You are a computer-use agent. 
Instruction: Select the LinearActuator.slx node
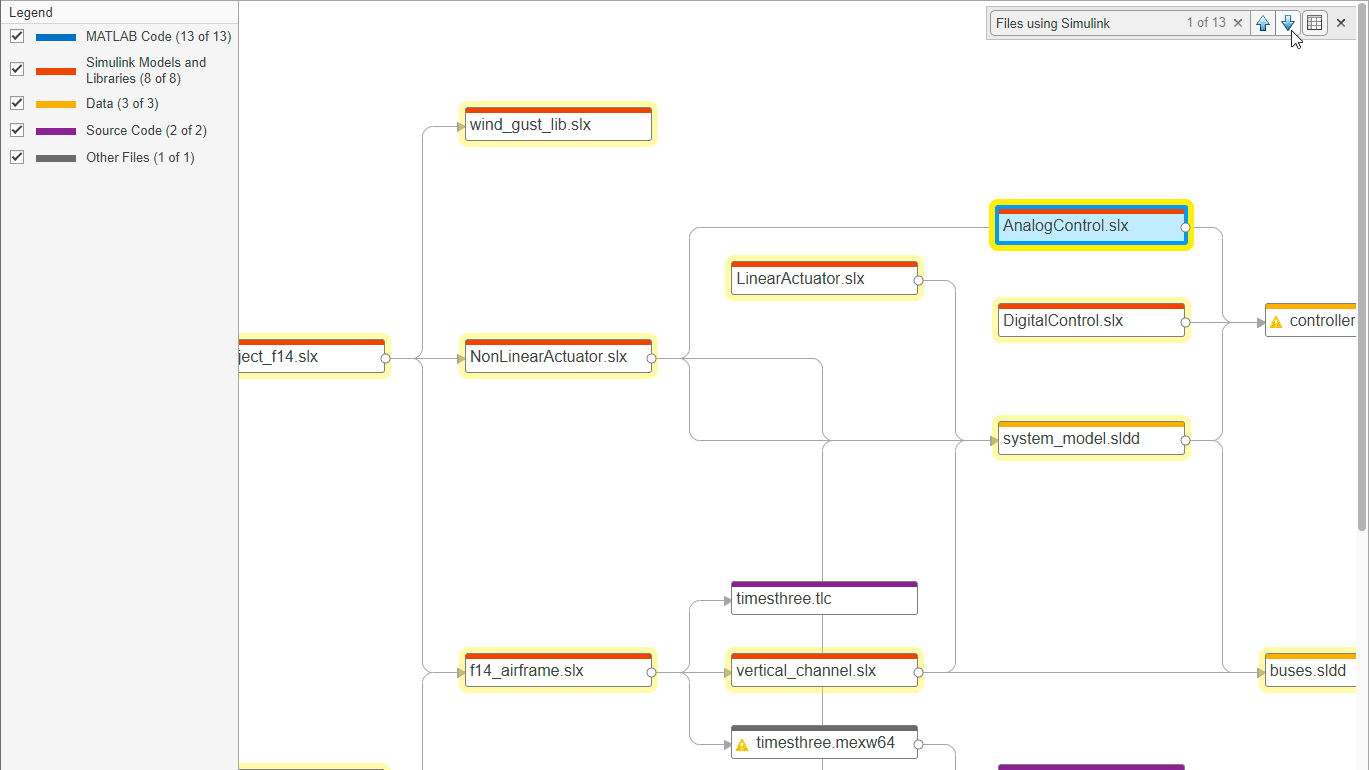[x=824, y=278]
